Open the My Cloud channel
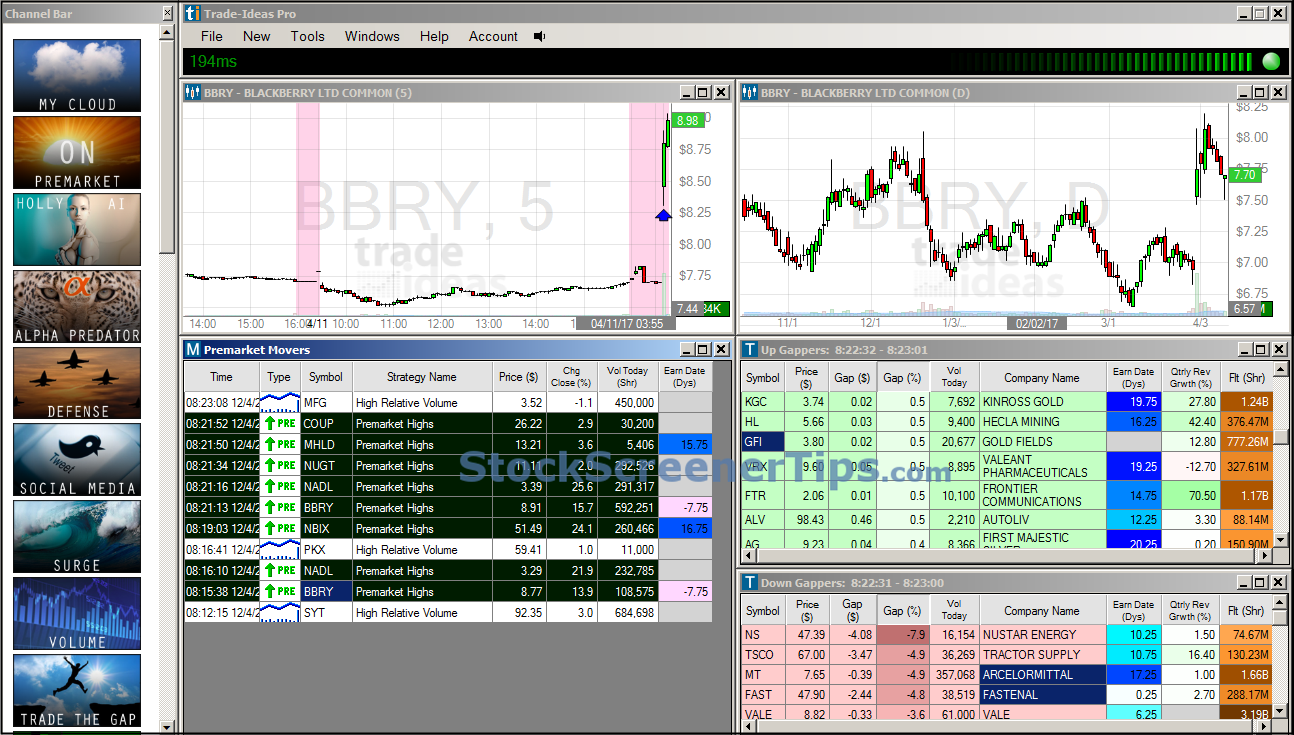The image size is (1294, 735). coord(77,75)
